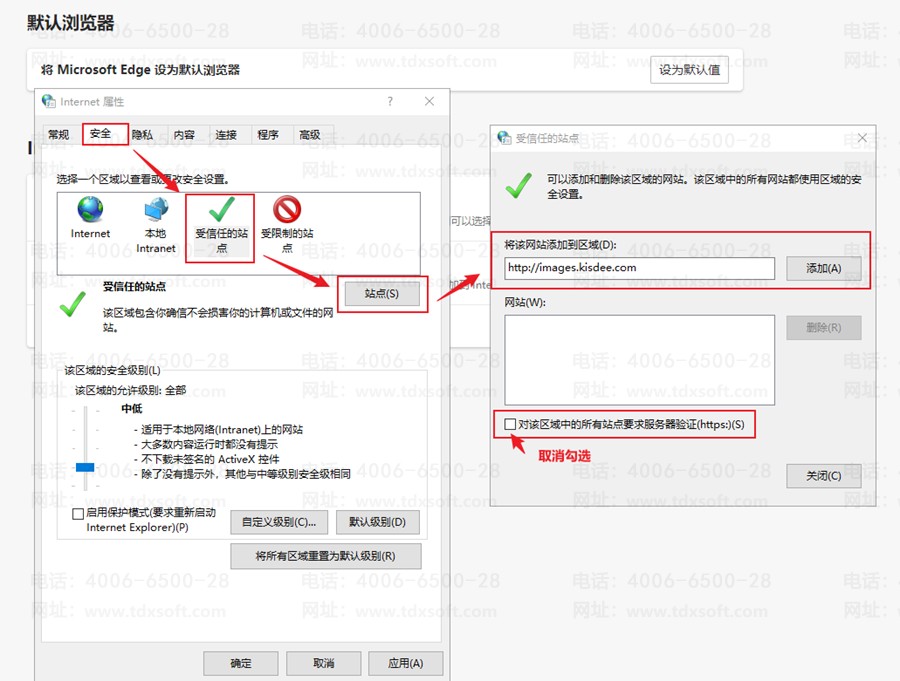Switch to the 常规 tab
This screenshot has width=900, height=681.
(x=59, y=134)
